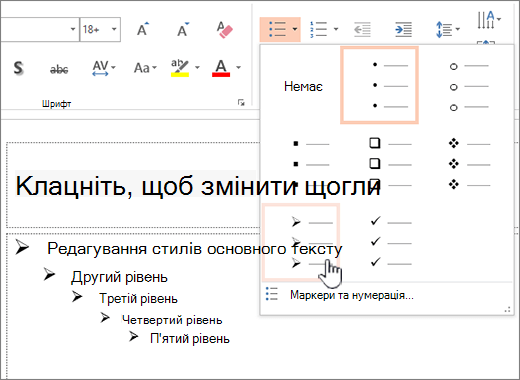Expand the font color dropdown arrow

click(x=238, y=68)
